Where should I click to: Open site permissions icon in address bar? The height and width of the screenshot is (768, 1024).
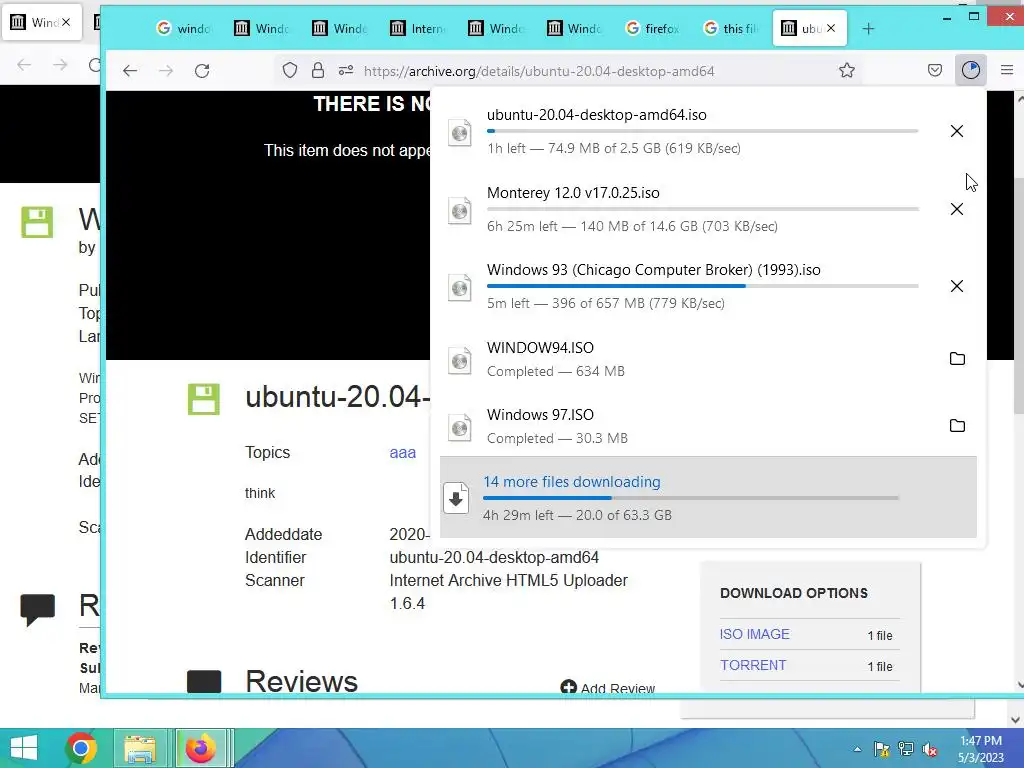click(346, 71)
